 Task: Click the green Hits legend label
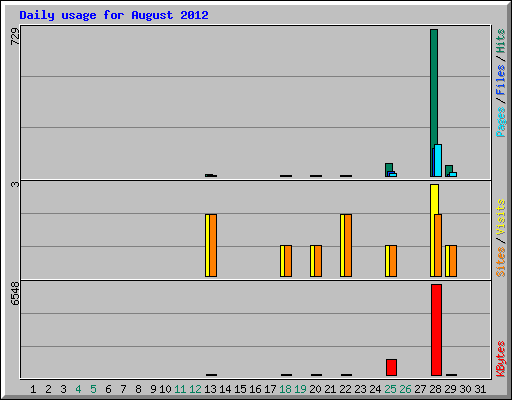pos(501,41)
